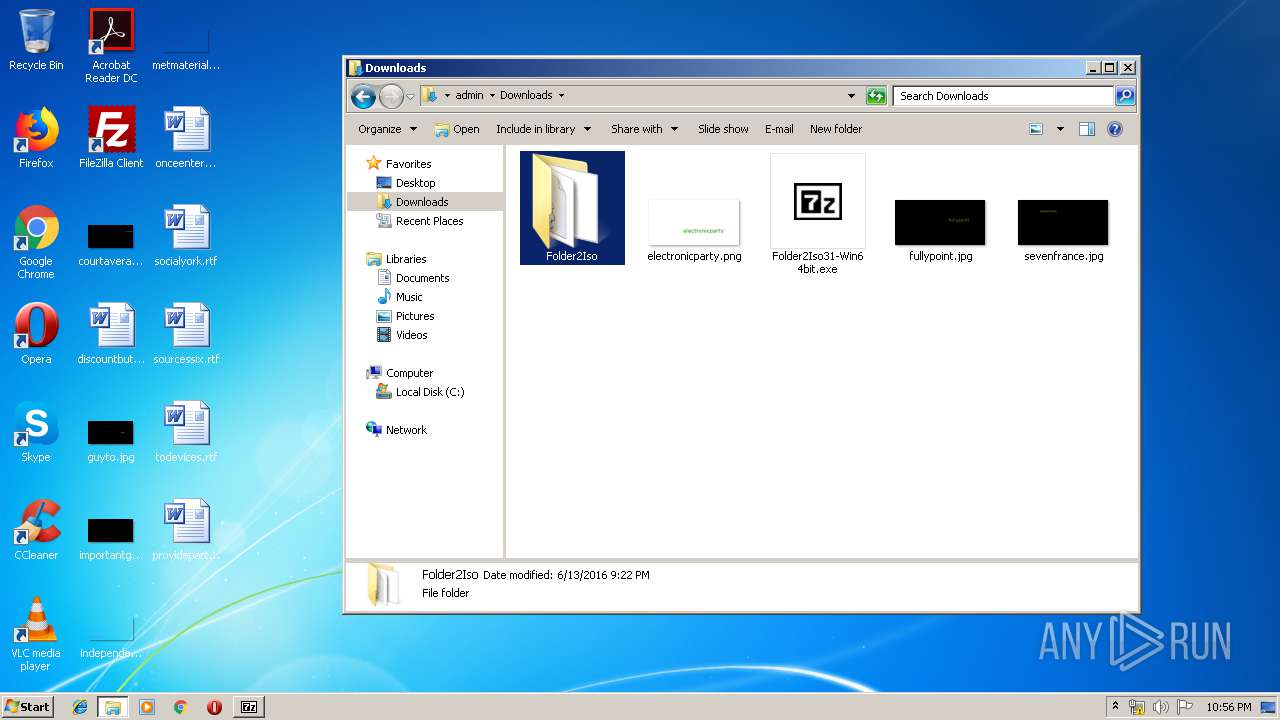1280x720 pixels.
Task: Go back with the Explorer back arrow
Action: (363, 96)
